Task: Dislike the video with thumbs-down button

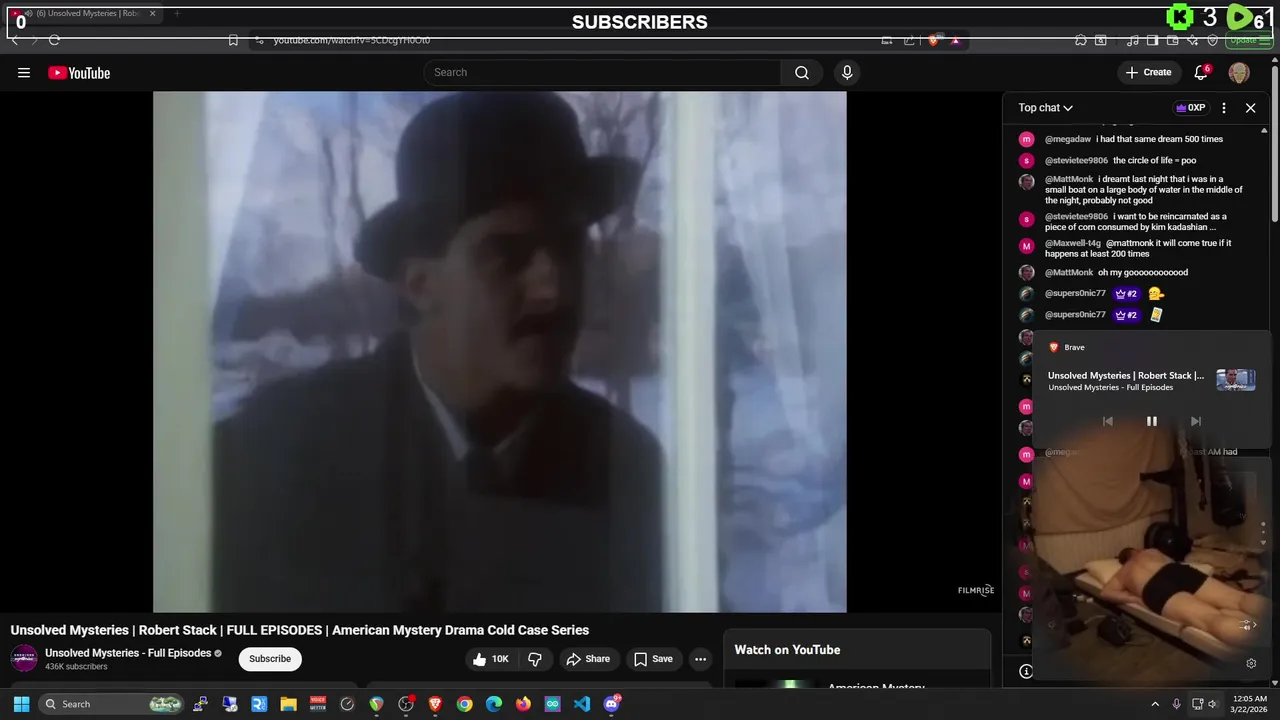Action: click(x=535, y=659)
